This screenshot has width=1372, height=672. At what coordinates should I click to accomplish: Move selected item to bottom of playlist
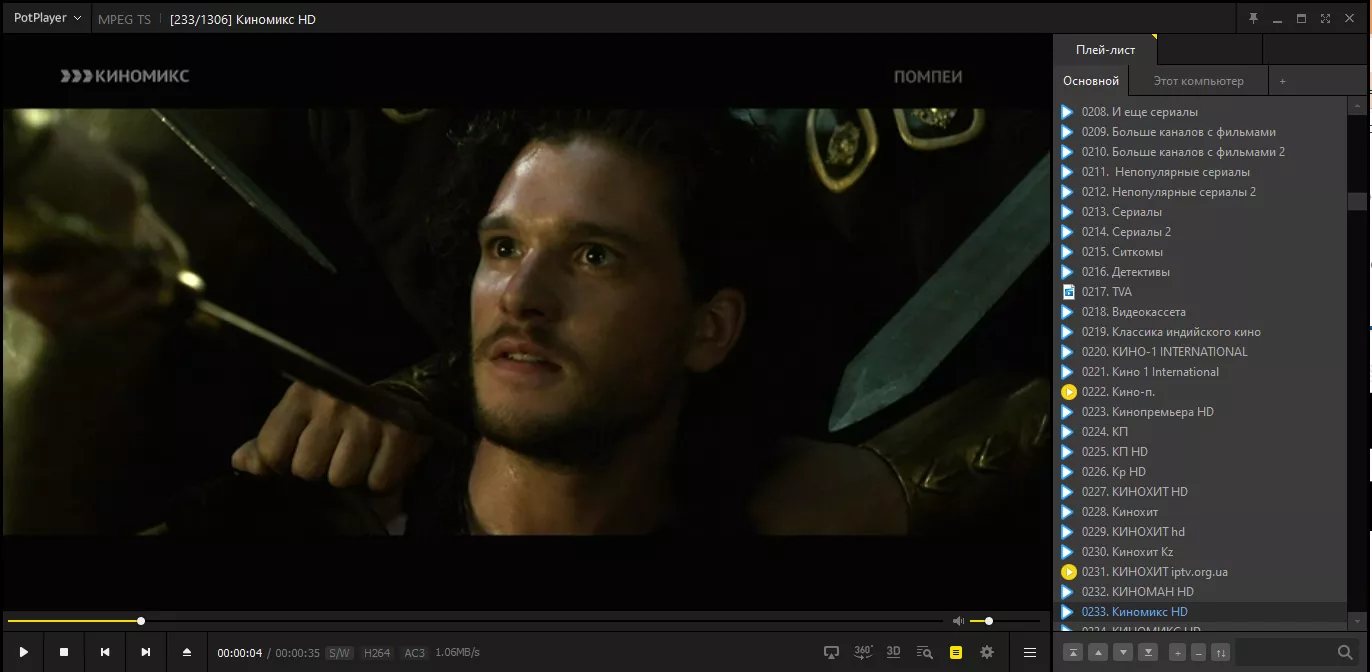(x=1148, y=653)
